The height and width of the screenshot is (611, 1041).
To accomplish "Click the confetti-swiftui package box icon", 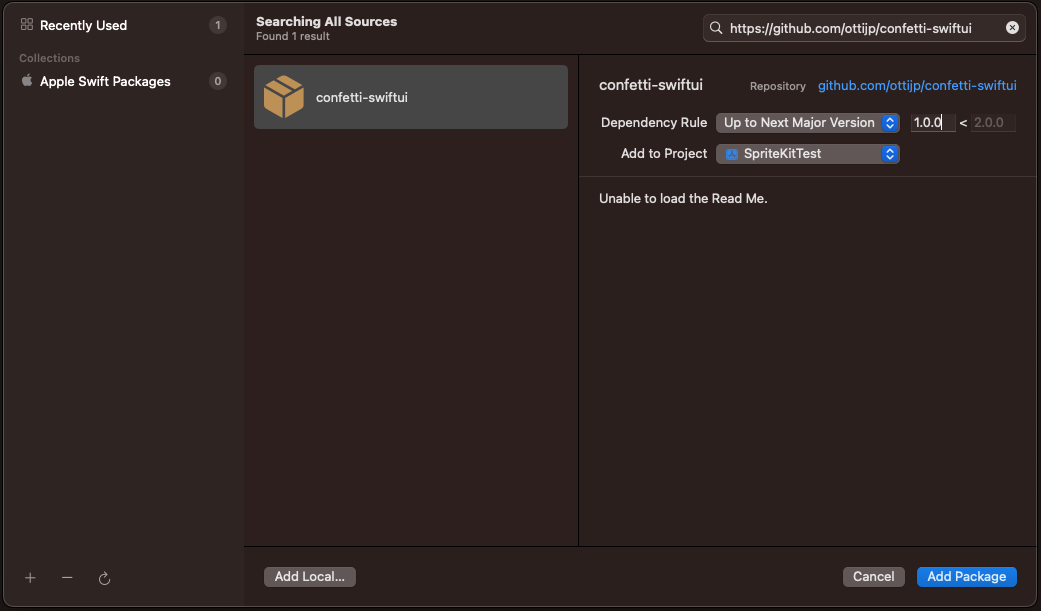I will (x=283, y=97).
